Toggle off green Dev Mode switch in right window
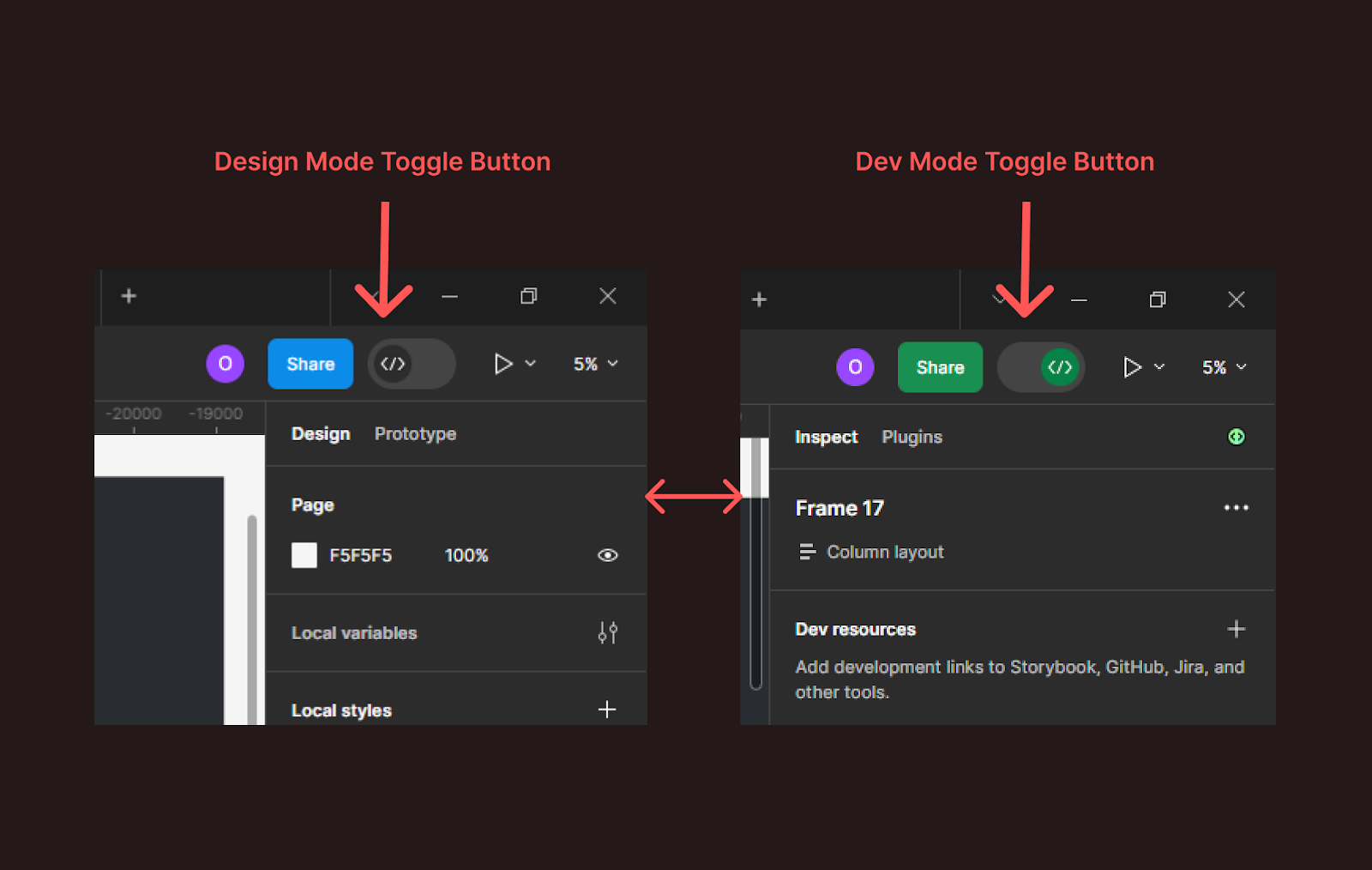The height and width of the screenshot is (870, 1372). pyautogui.click(x=1041, y=367)
